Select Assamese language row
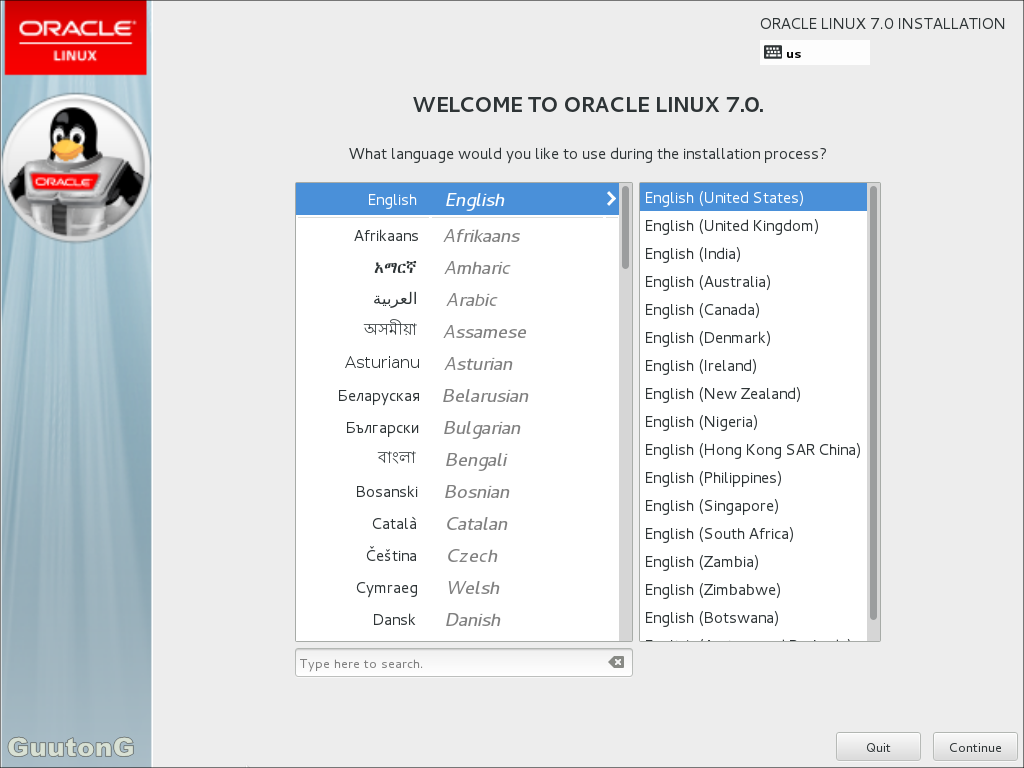Screen dimensions: 1024x768 457,331
